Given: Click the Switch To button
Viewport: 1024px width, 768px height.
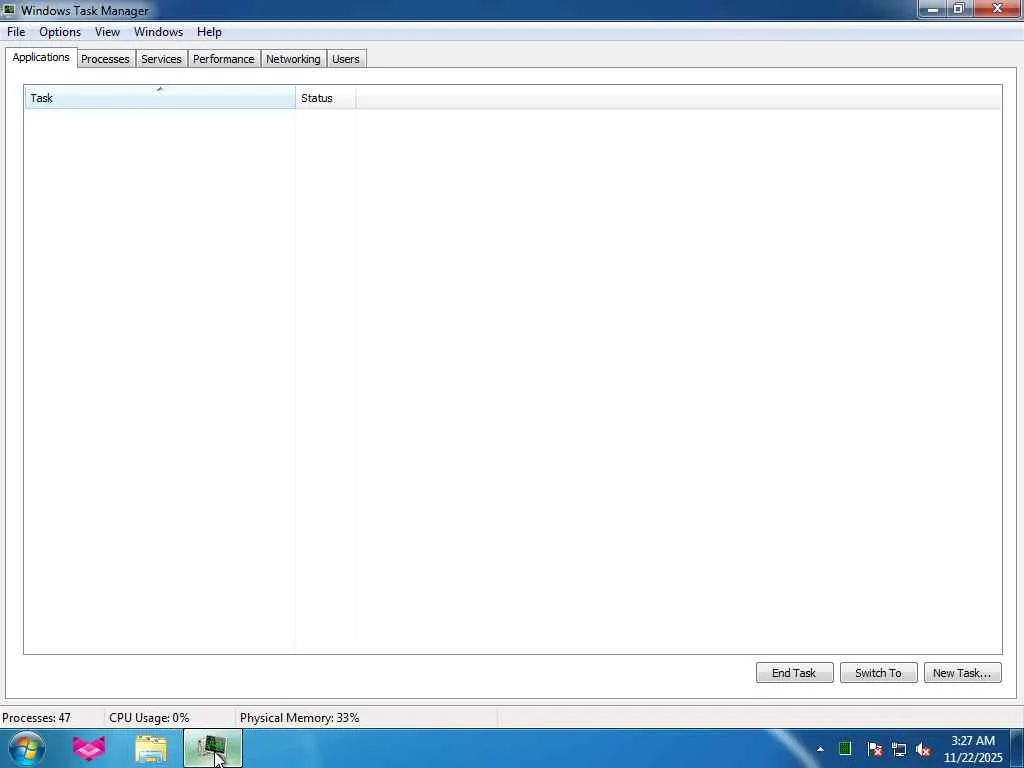Looking at the screenshot, I should pos(878,673).
